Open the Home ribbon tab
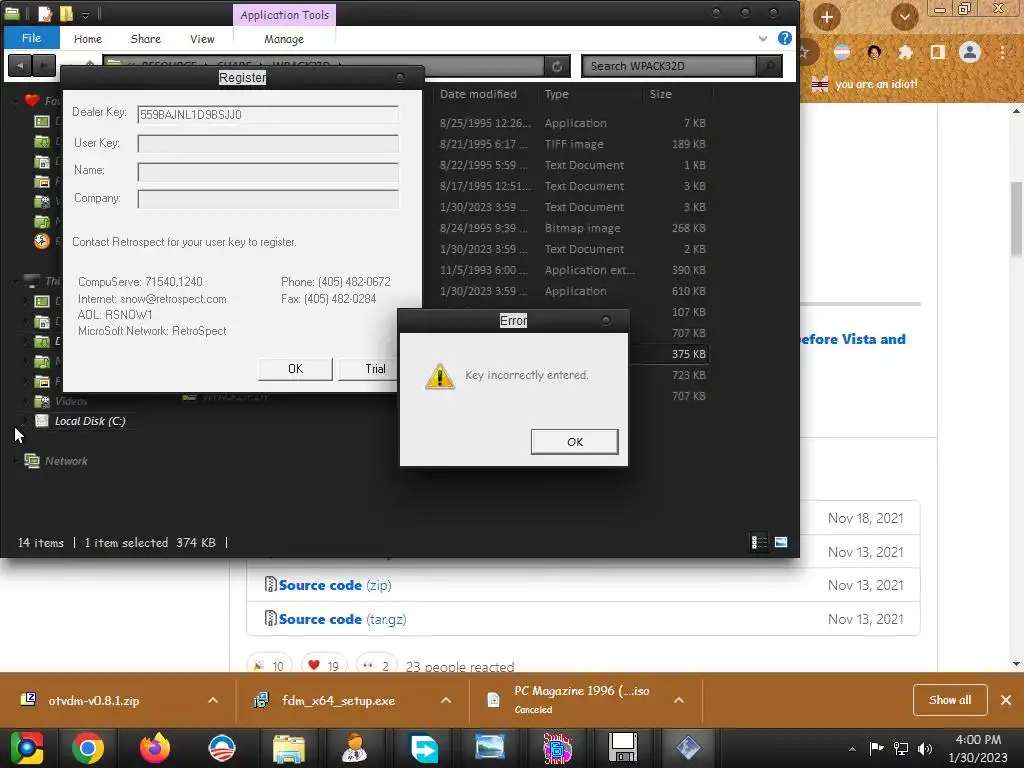1024x768 pixels. (88, 39)
